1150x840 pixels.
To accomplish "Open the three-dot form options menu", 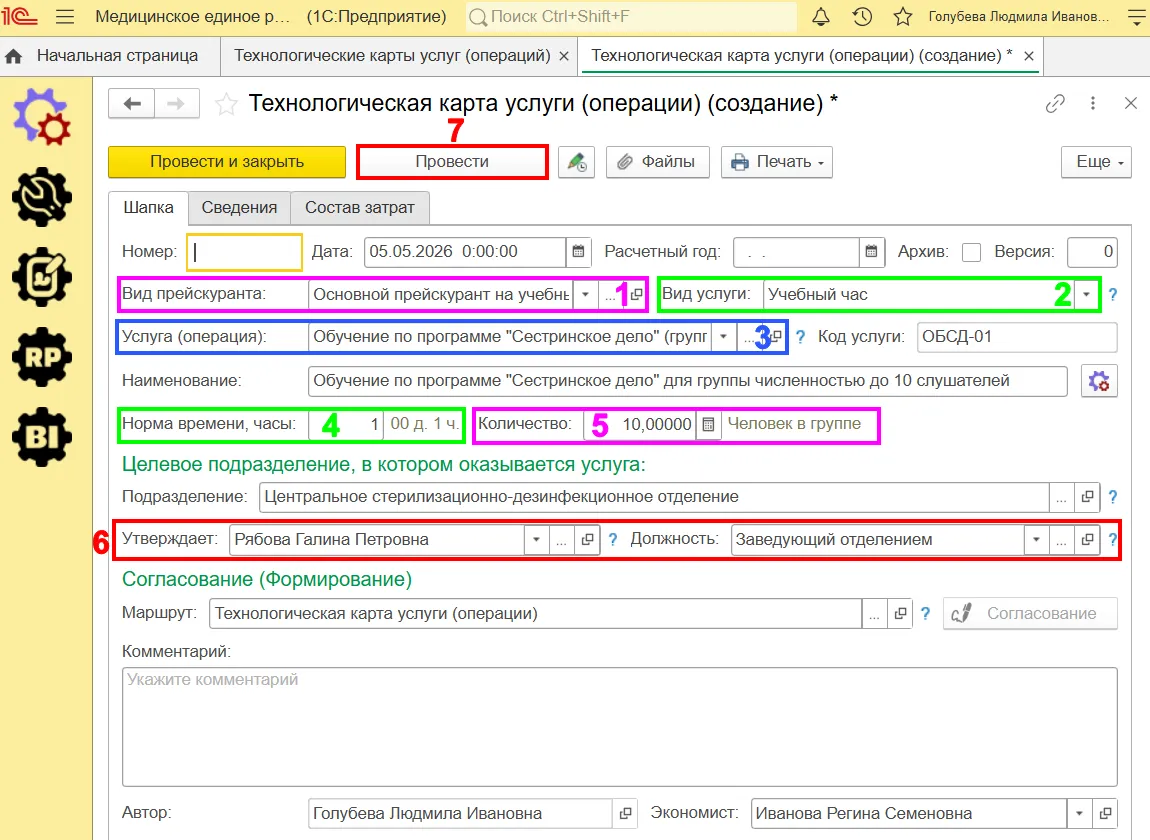I will [1093, 103].
